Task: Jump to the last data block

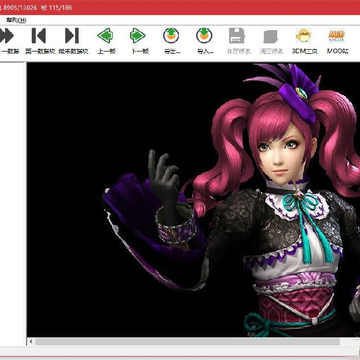Action: pyautogui.click(x=72, y=36)
